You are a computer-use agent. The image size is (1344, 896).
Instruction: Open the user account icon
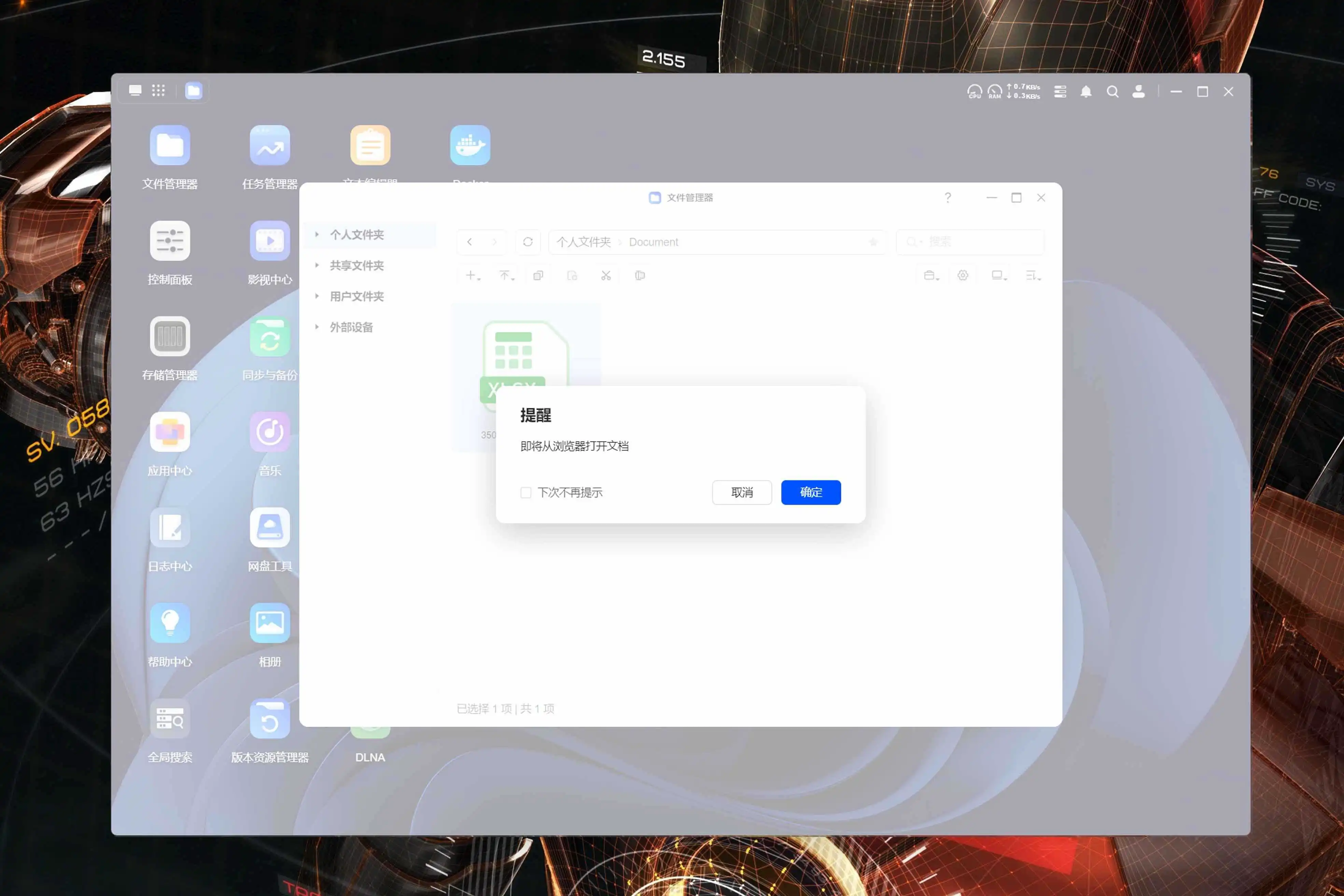pyautogui.click(x=1138, y=92)
